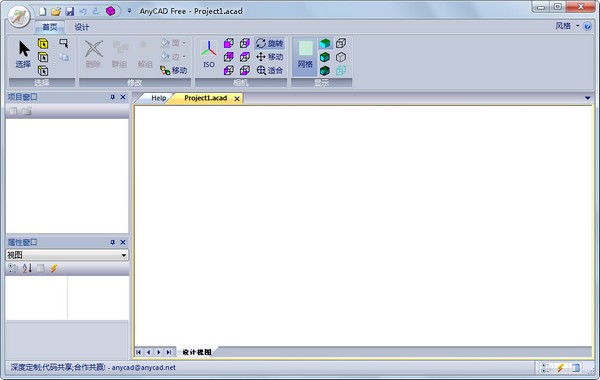The width and height of the screenshot is (600, 380).
Task: Switch to the 首页 ribbon tab
Action: [x=50, y=27]
